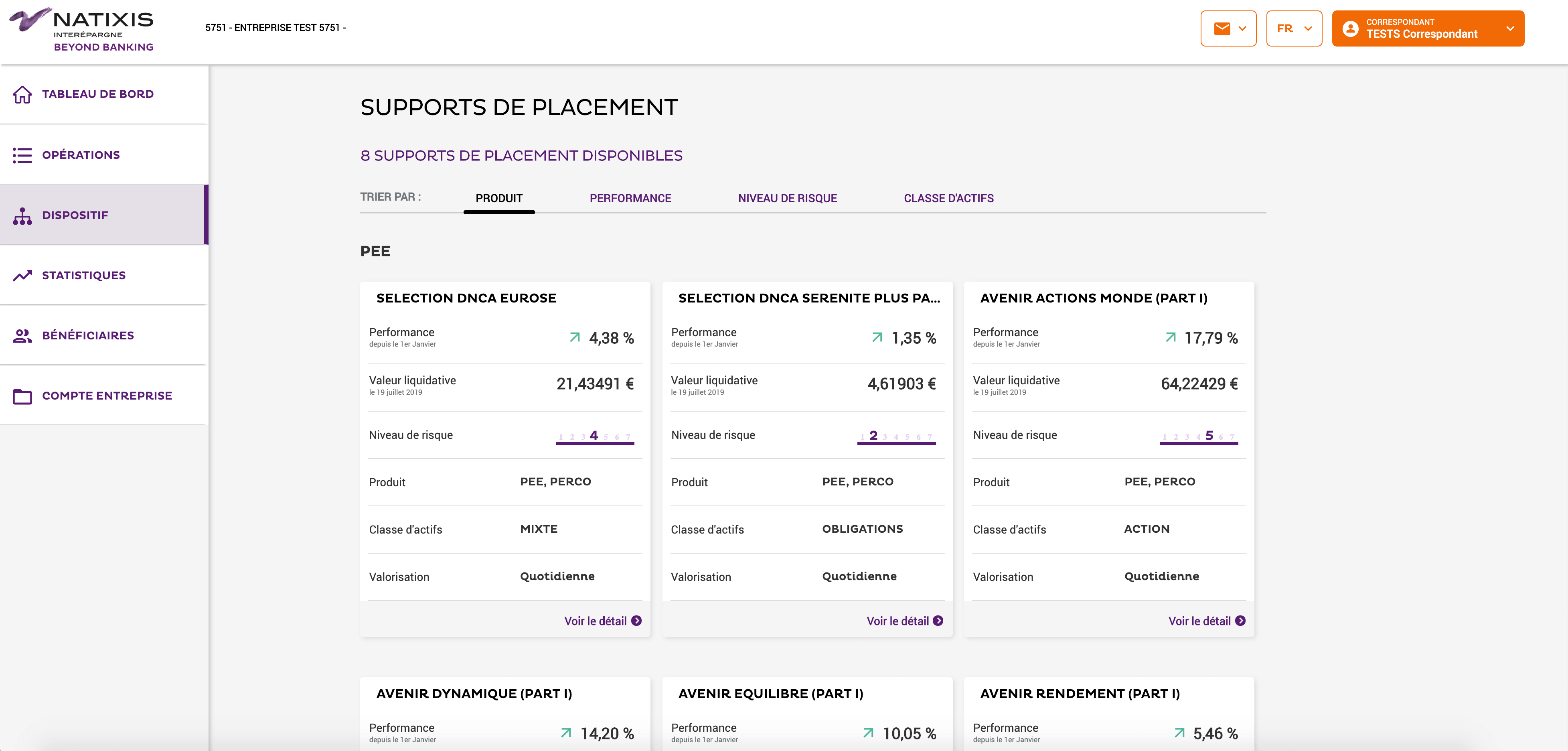Click the 4,61903 € liquidative value

coord(901,384)
